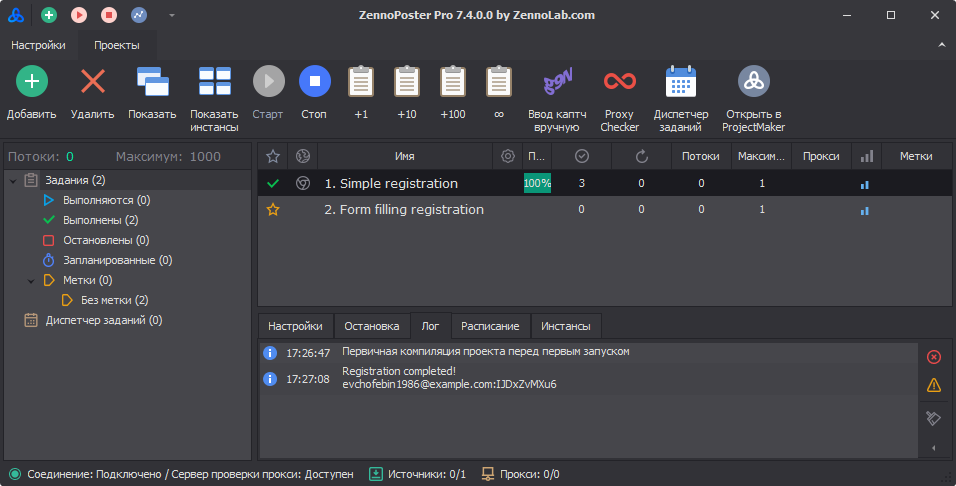Select Выполнены (2) in the task tree

coord(100,220)
